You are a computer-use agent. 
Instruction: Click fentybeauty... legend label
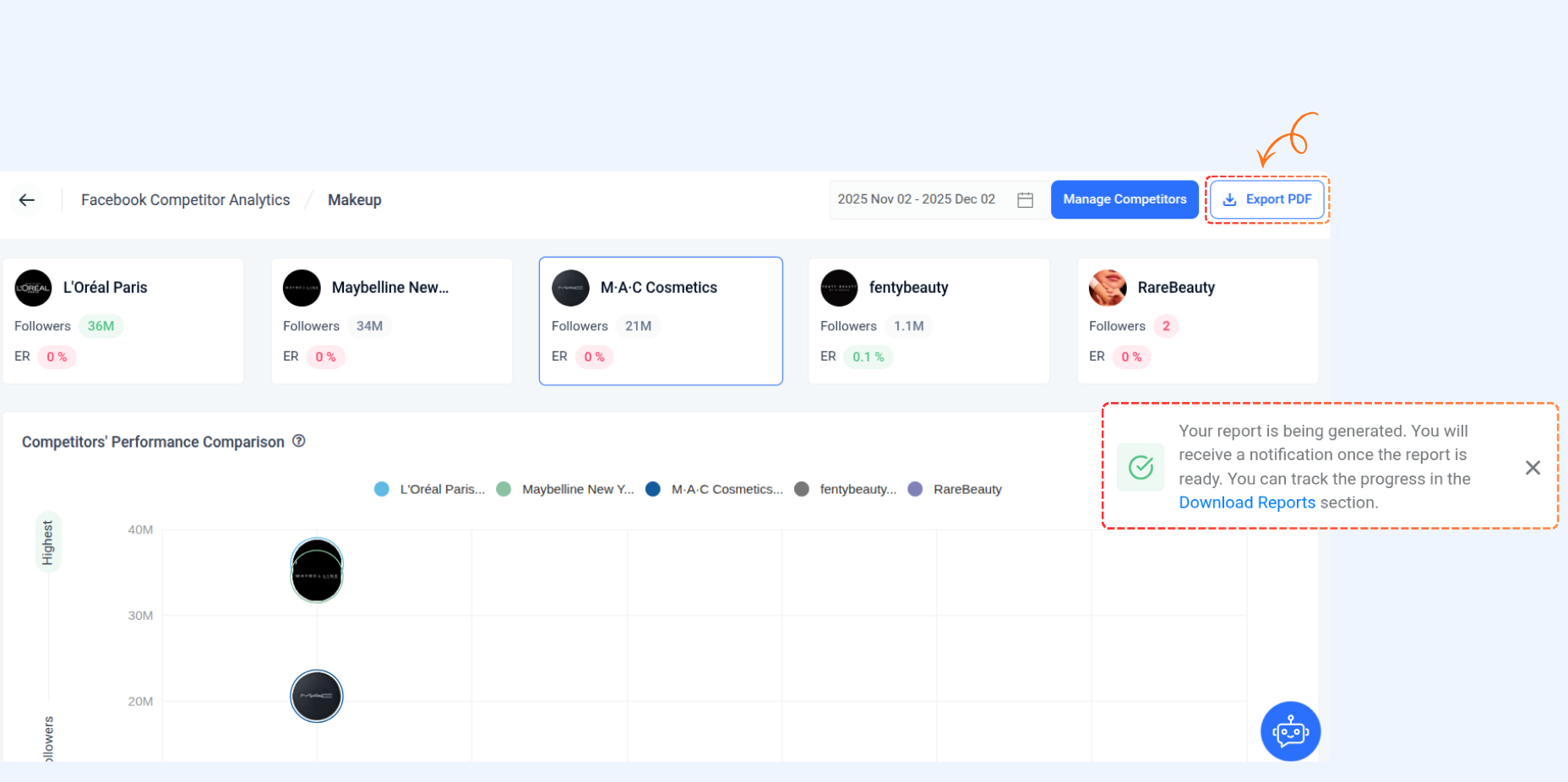pos(858,489)
